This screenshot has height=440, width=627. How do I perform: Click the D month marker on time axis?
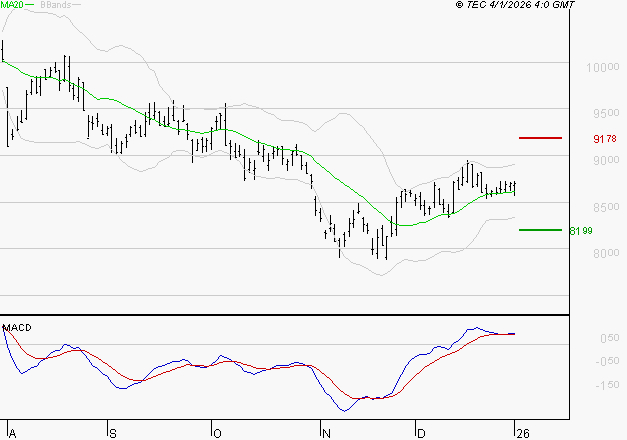(421, 434)
